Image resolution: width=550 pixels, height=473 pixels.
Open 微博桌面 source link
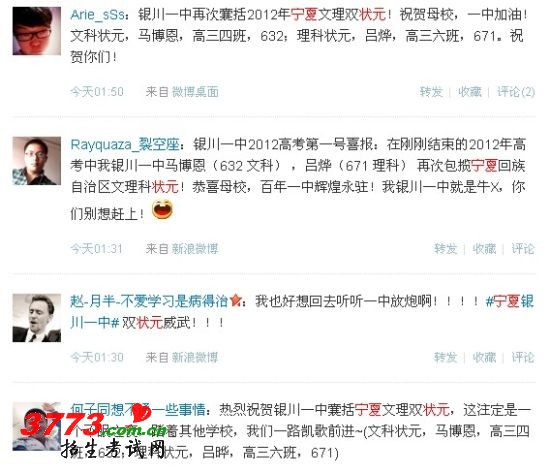(195, 92)
